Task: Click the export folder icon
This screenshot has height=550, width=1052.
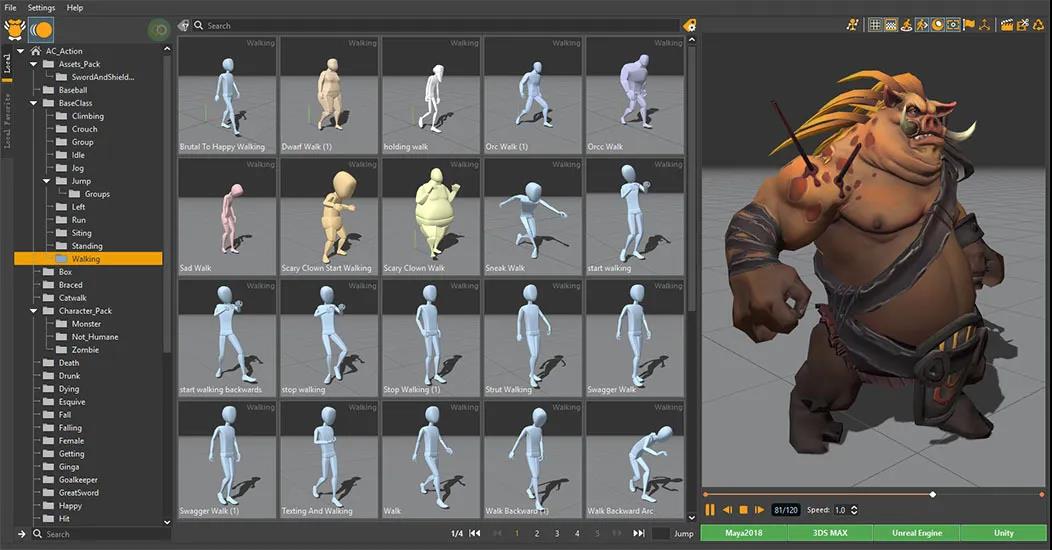Action: click(1022, 25)
